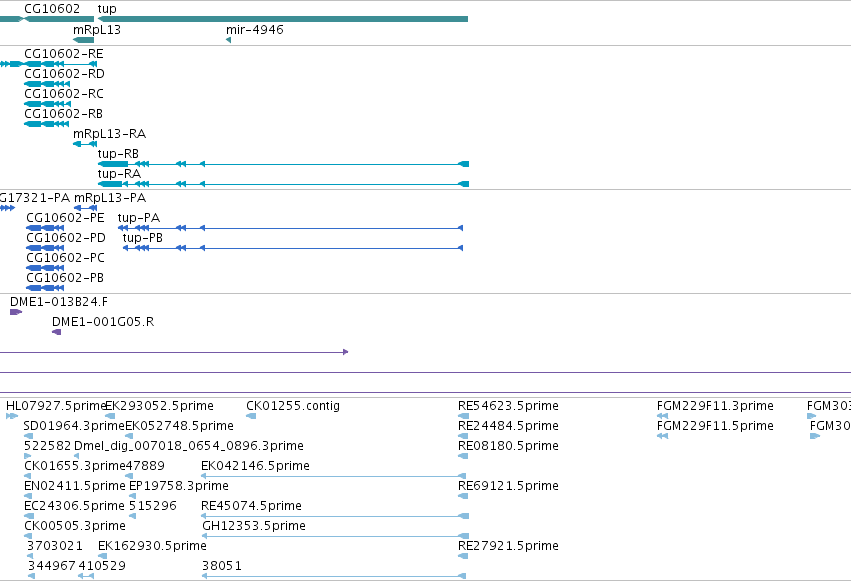Viewport: 851px width, 581px height.
Task: Select the DME1-013B24.F purple marker
Action: (16, 312)
